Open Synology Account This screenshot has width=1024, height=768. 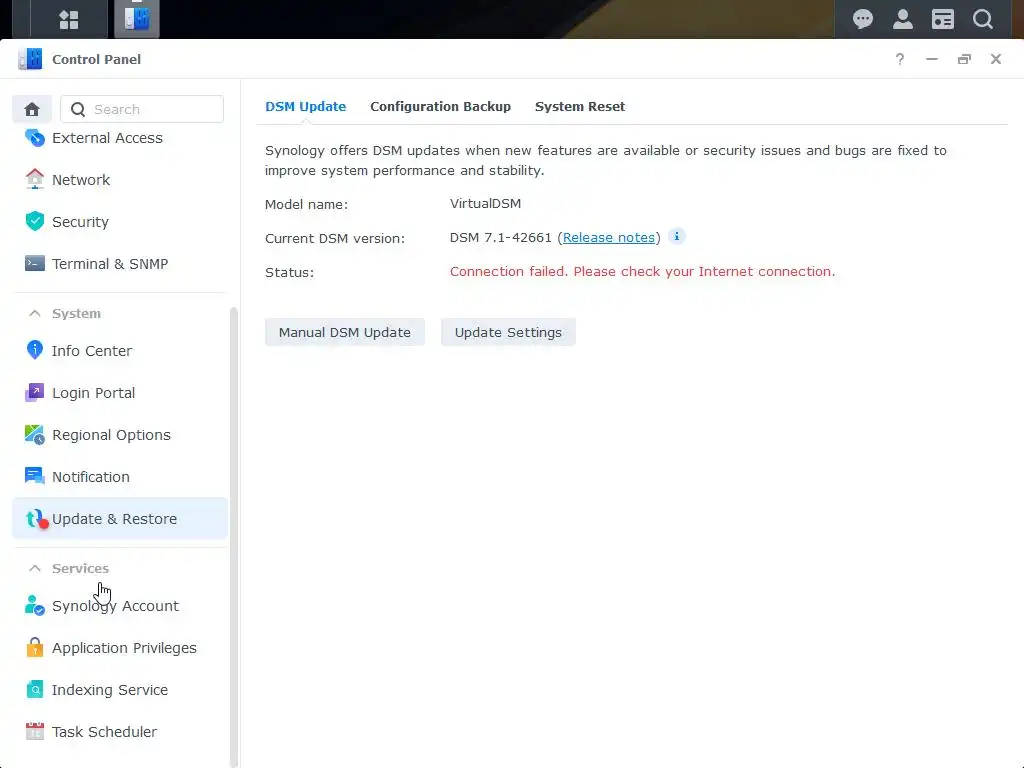point(120,605)
